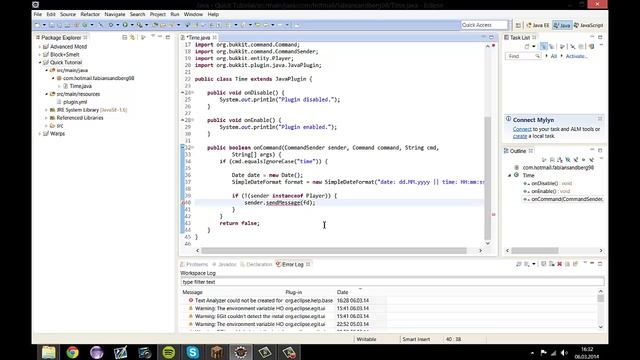This screenshot has height=360, width=640.
Task: Click the Quick Access search field
Action: (x=484, y=25)
